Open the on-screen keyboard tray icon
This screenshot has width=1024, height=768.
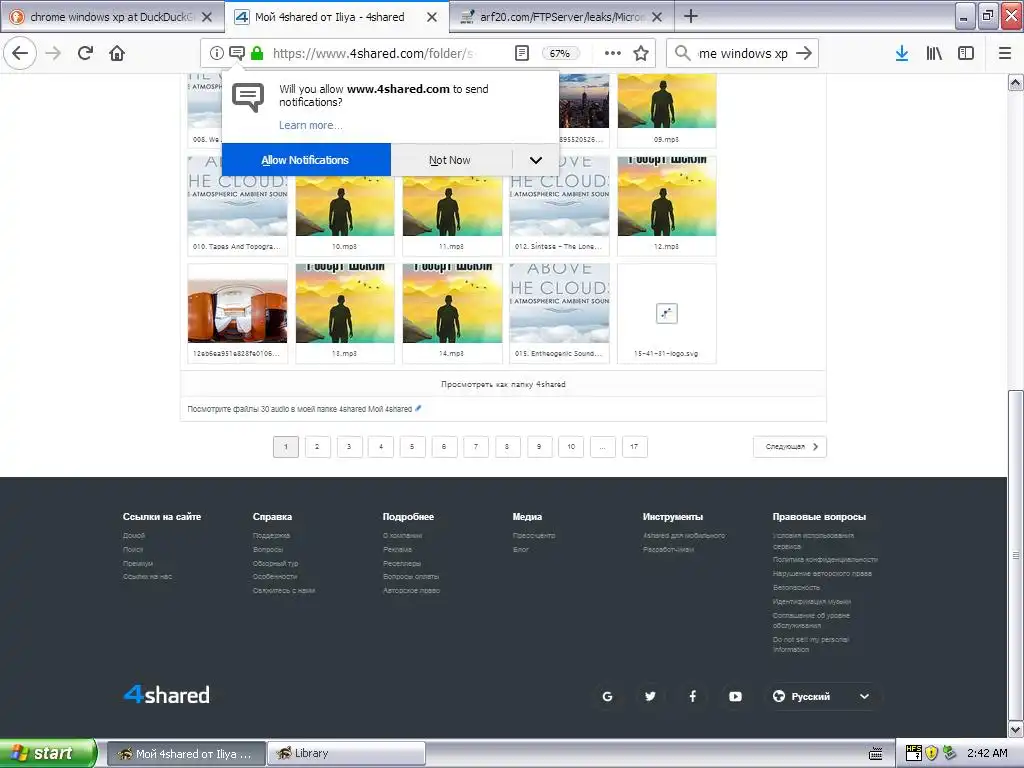876,754
